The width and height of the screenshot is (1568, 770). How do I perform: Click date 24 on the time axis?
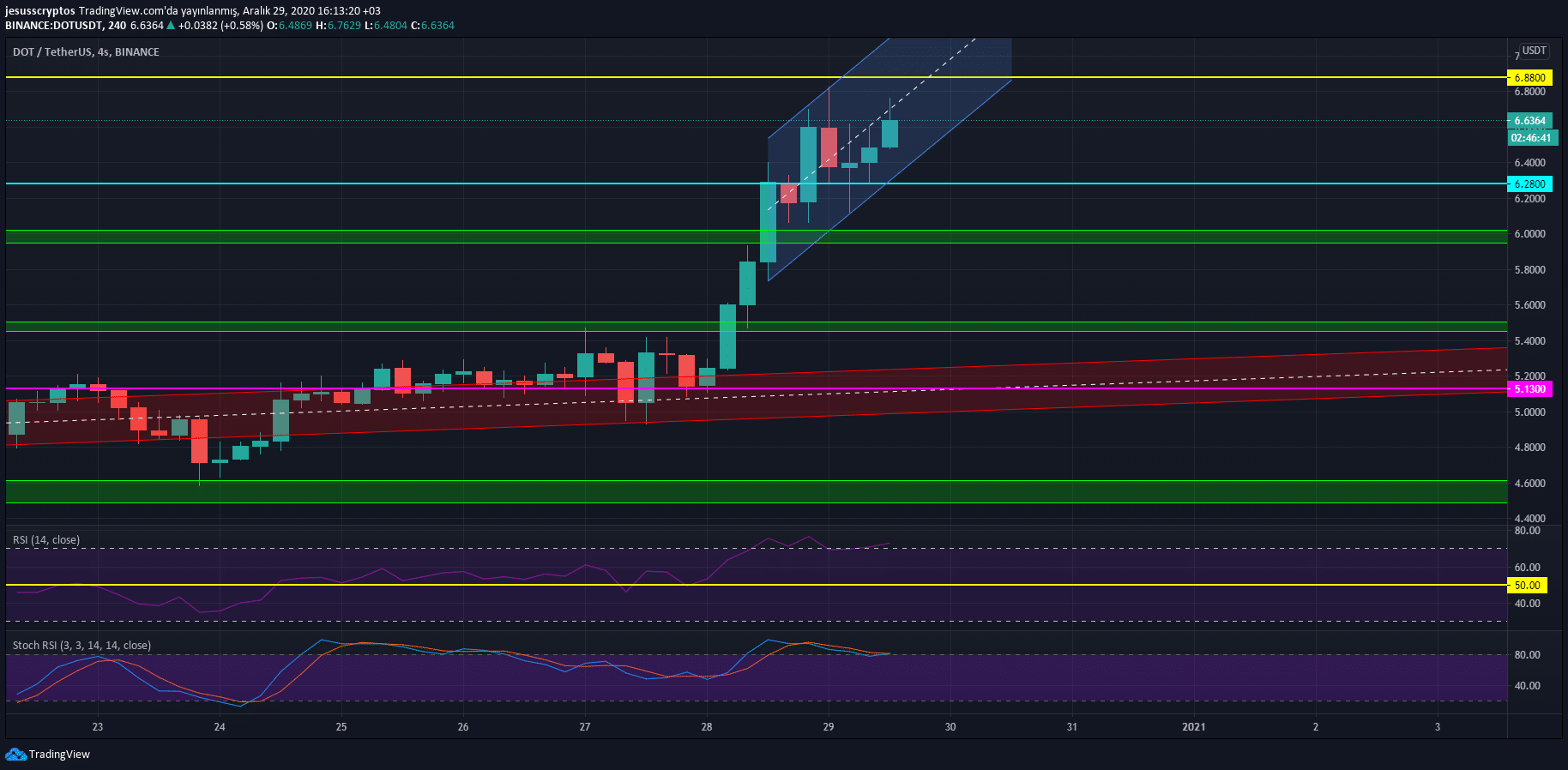(220, 727)
